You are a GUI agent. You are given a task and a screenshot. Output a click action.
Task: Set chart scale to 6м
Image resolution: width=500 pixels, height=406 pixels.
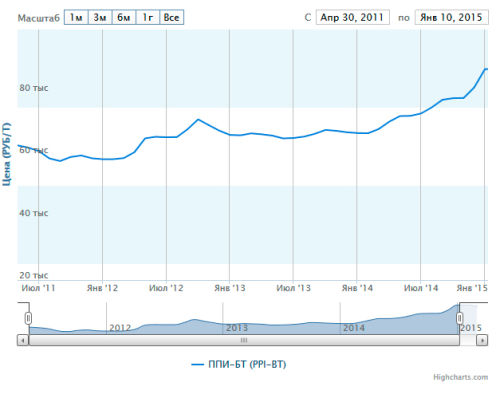pyautogui.click(x=124, y=17)
